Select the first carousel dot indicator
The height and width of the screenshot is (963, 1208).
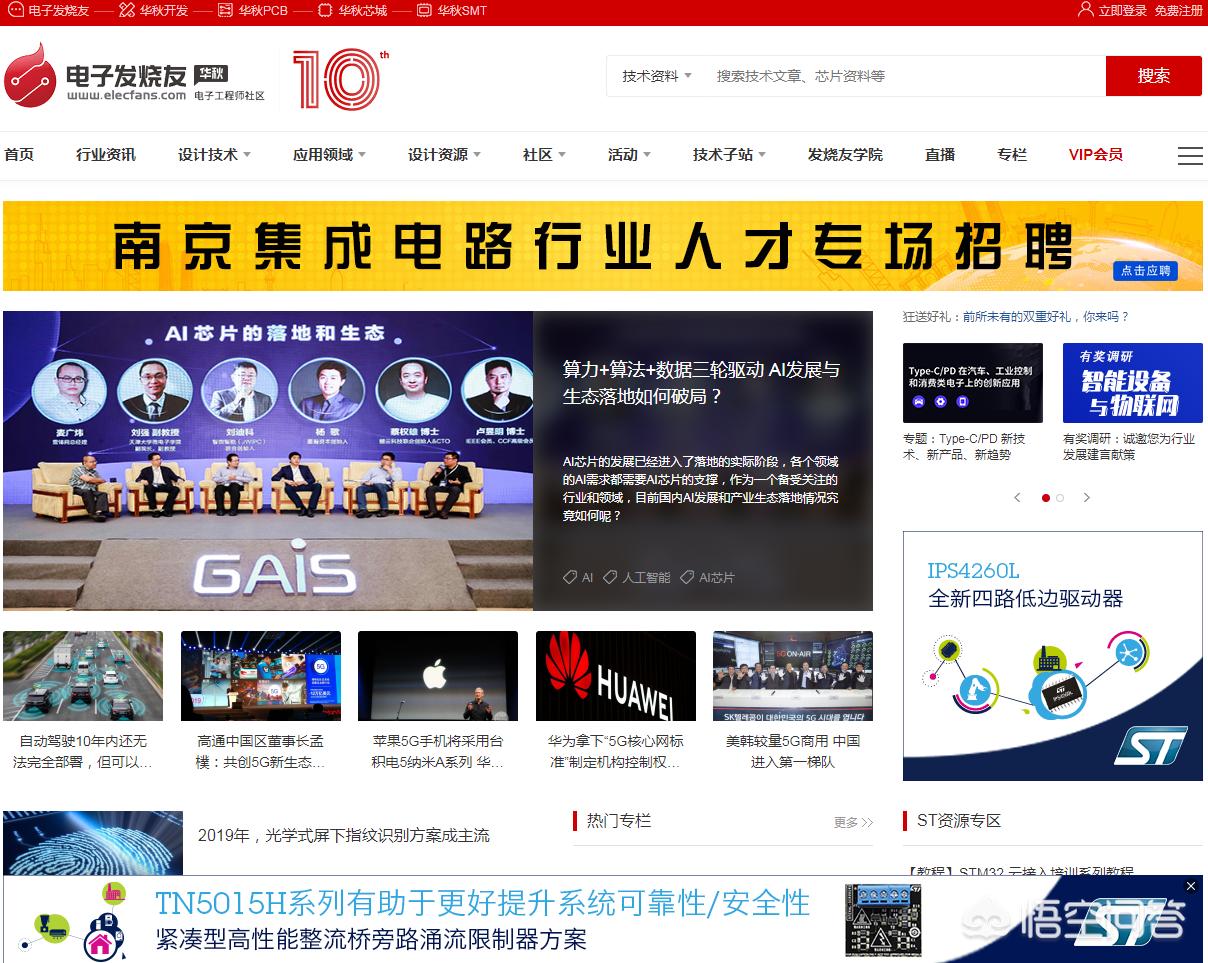coord(1046,497)
